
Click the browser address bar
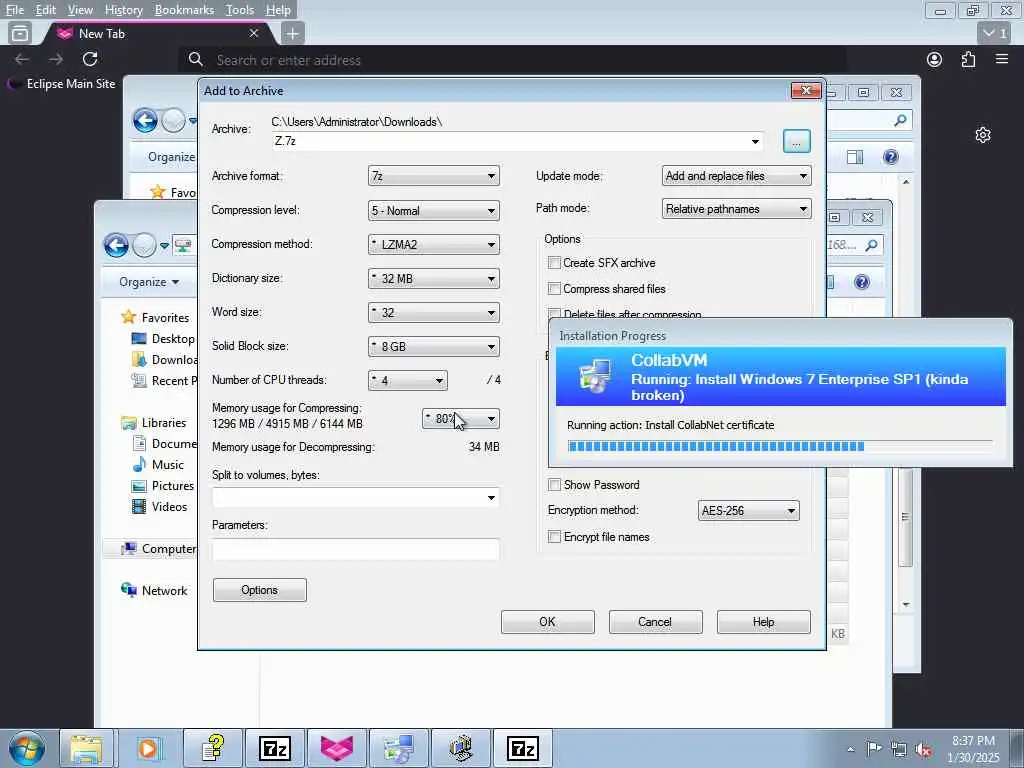click(513, 60)
